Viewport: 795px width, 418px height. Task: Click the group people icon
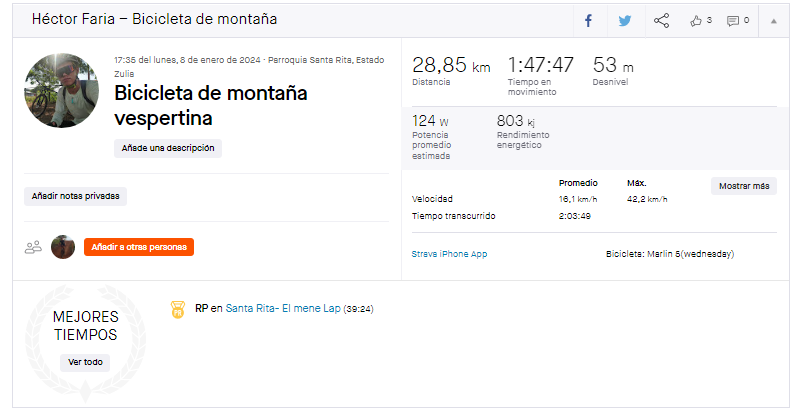pos(33,248)
